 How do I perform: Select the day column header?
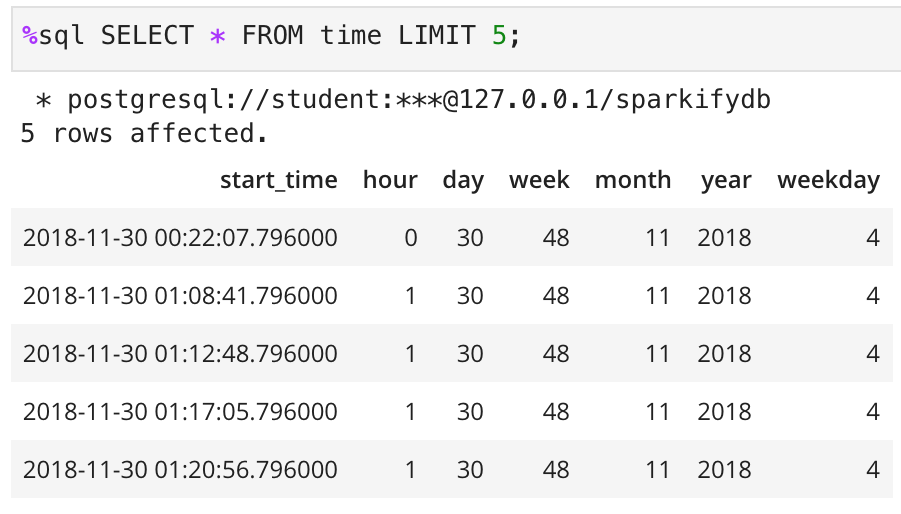point(463,180)
